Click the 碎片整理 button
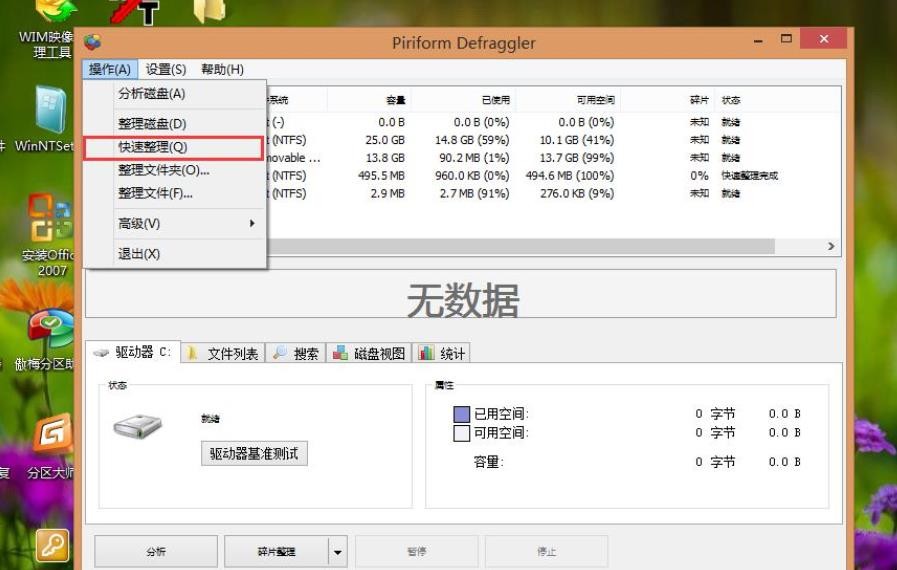The height and width of the screenshot is (570, 897). click(x=276, y=552)
